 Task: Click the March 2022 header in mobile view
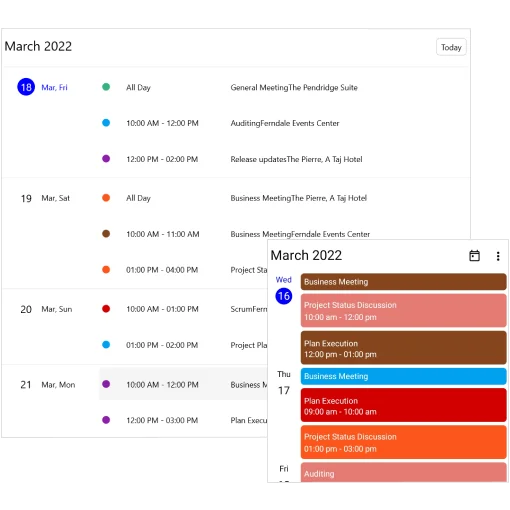click(306, 255)
